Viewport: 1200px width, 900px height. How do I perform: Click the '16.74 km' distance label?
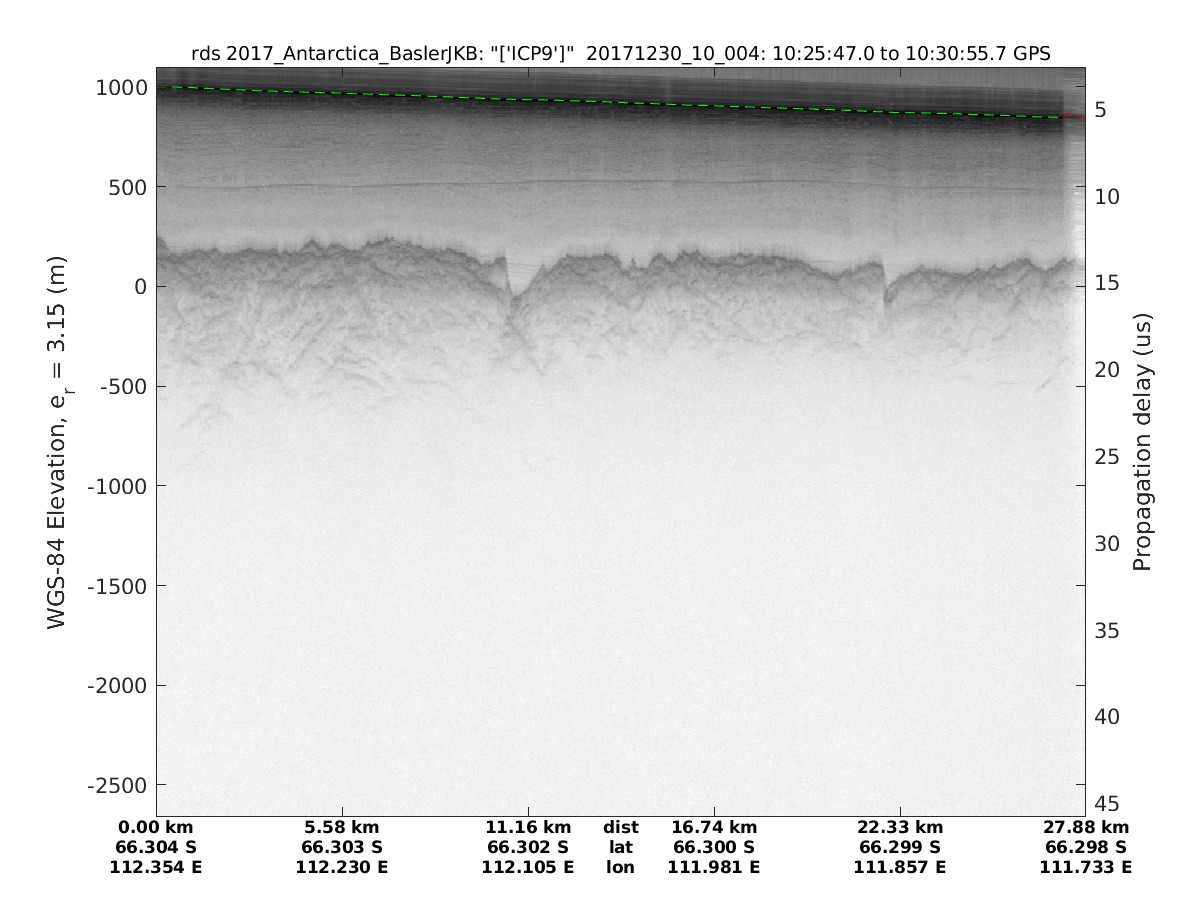click(x=714, y=827)
